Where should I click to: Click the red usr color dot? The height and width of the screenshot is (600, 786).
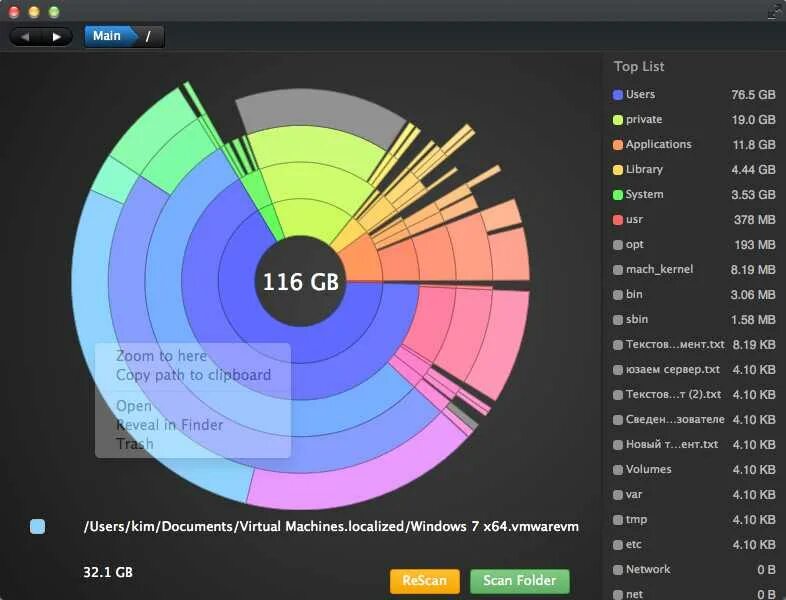[618, 220]
